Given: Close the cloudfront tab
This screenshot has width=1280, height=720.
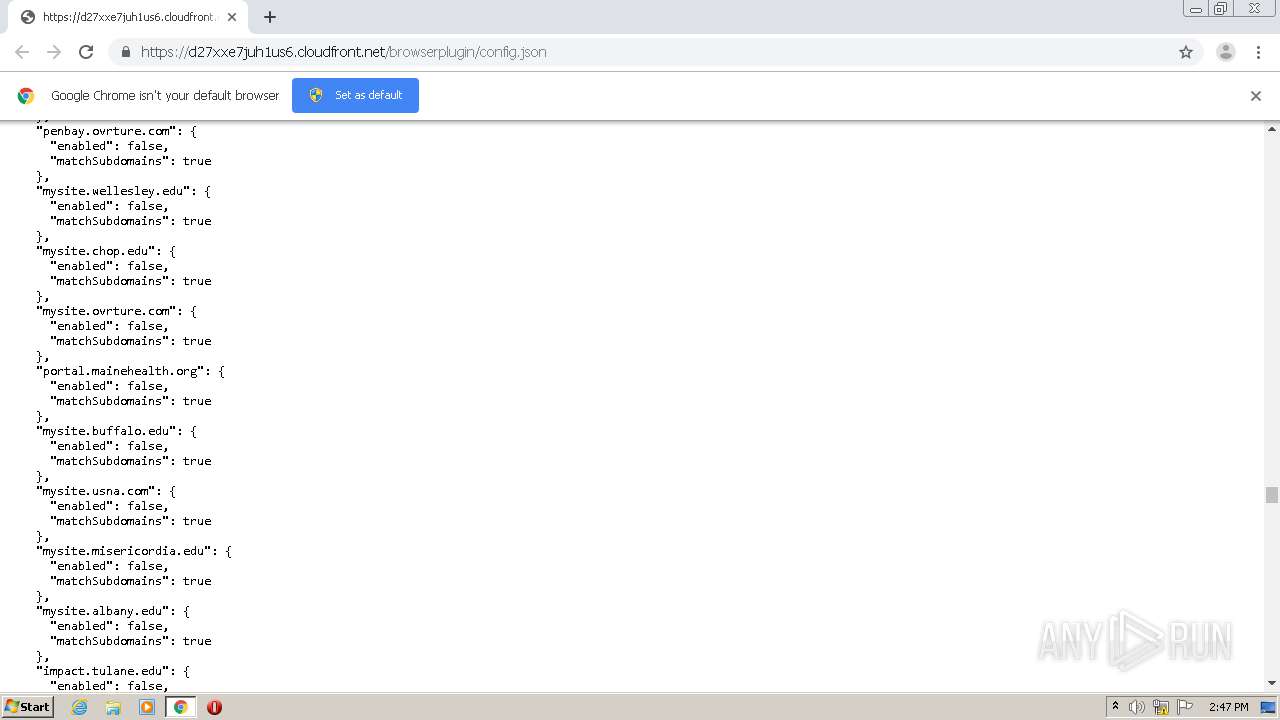Looking at the screenshot, I should coord(232,17).
